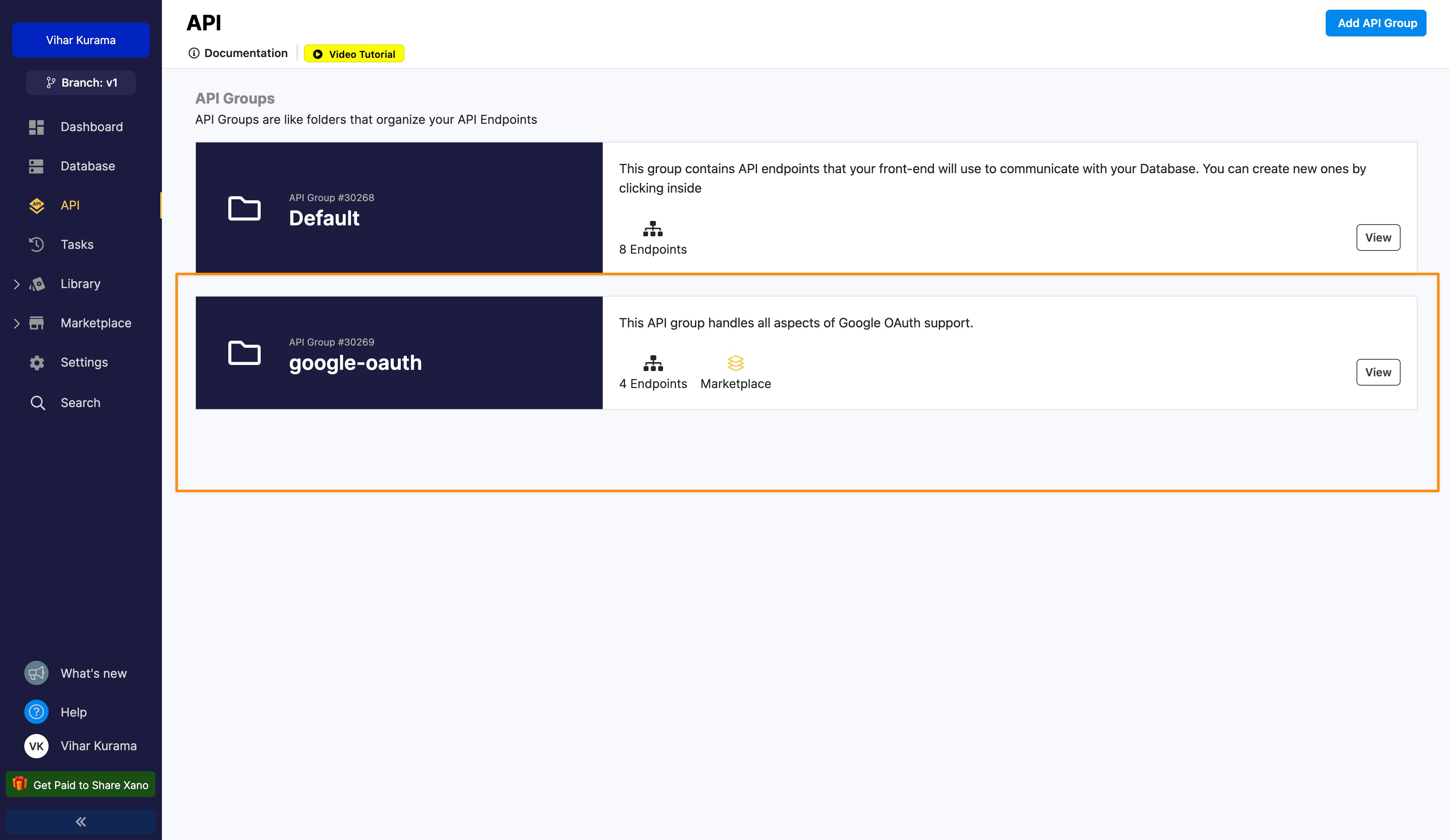Expand the Marketplace menu chevron

[16, 324]
